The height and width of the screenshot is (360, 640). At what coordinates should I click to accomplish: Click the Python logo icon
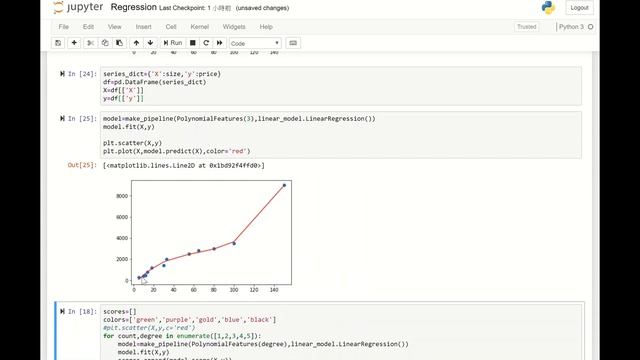click(548, 8)
